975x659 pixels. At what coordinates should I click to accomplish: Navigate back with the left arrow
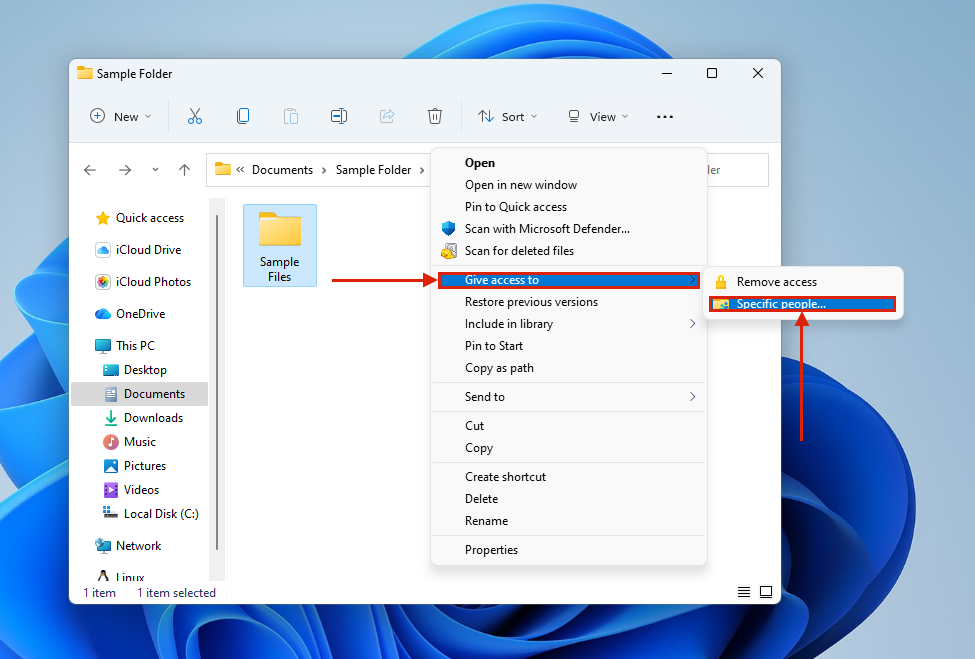coord(90,170)
